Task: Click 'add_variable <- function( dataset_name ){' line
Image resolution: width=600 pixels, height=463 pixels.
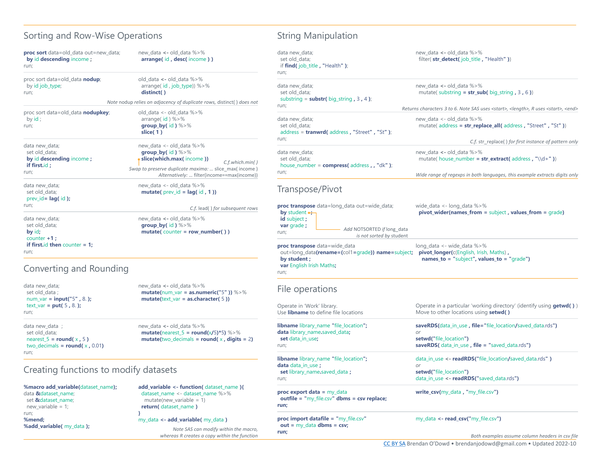Action: click(x=191, y=387)
